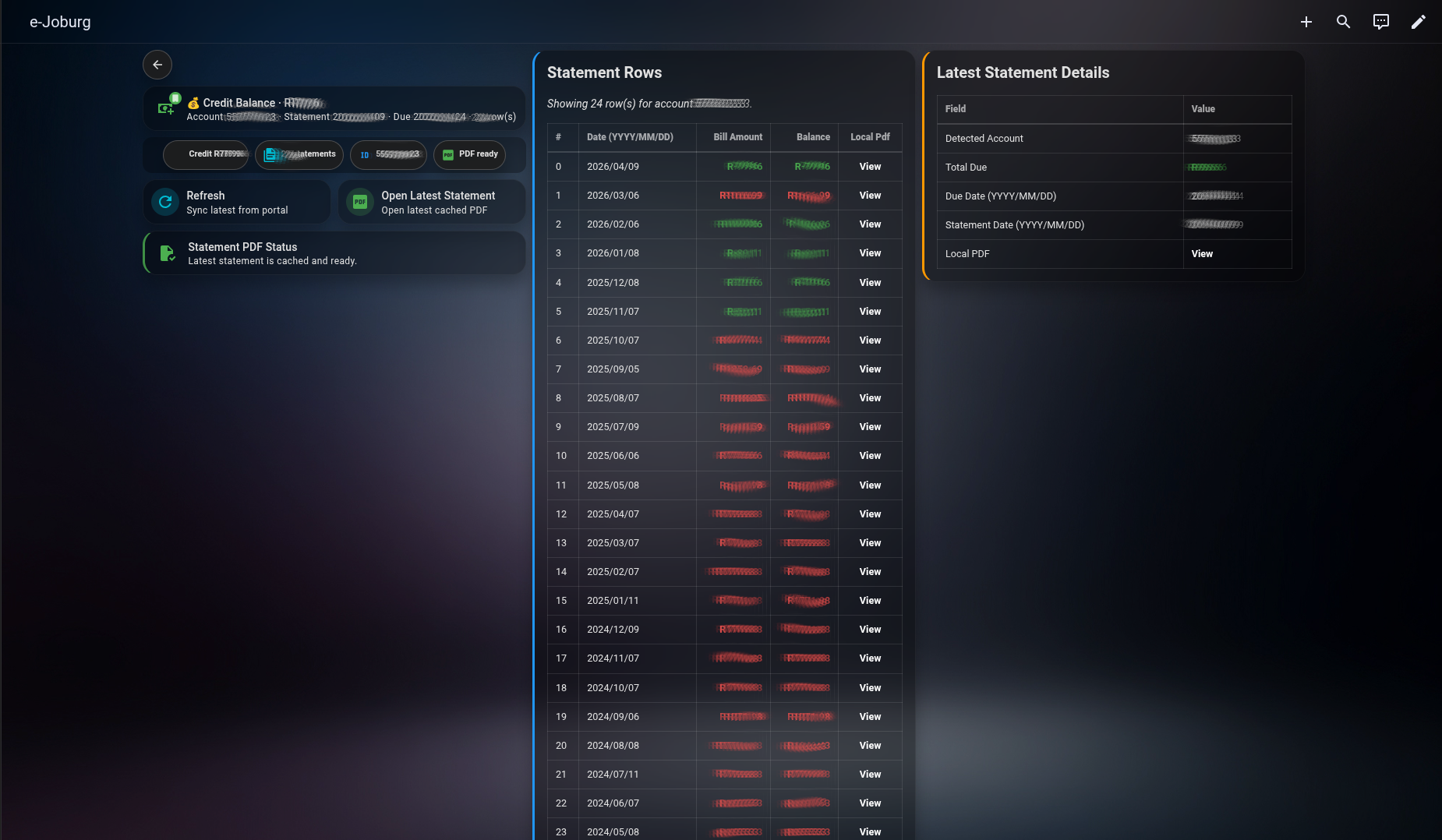View PDF for 2026/03/06 statement
The image size is (1442, 840).
(x=870, y=196)
